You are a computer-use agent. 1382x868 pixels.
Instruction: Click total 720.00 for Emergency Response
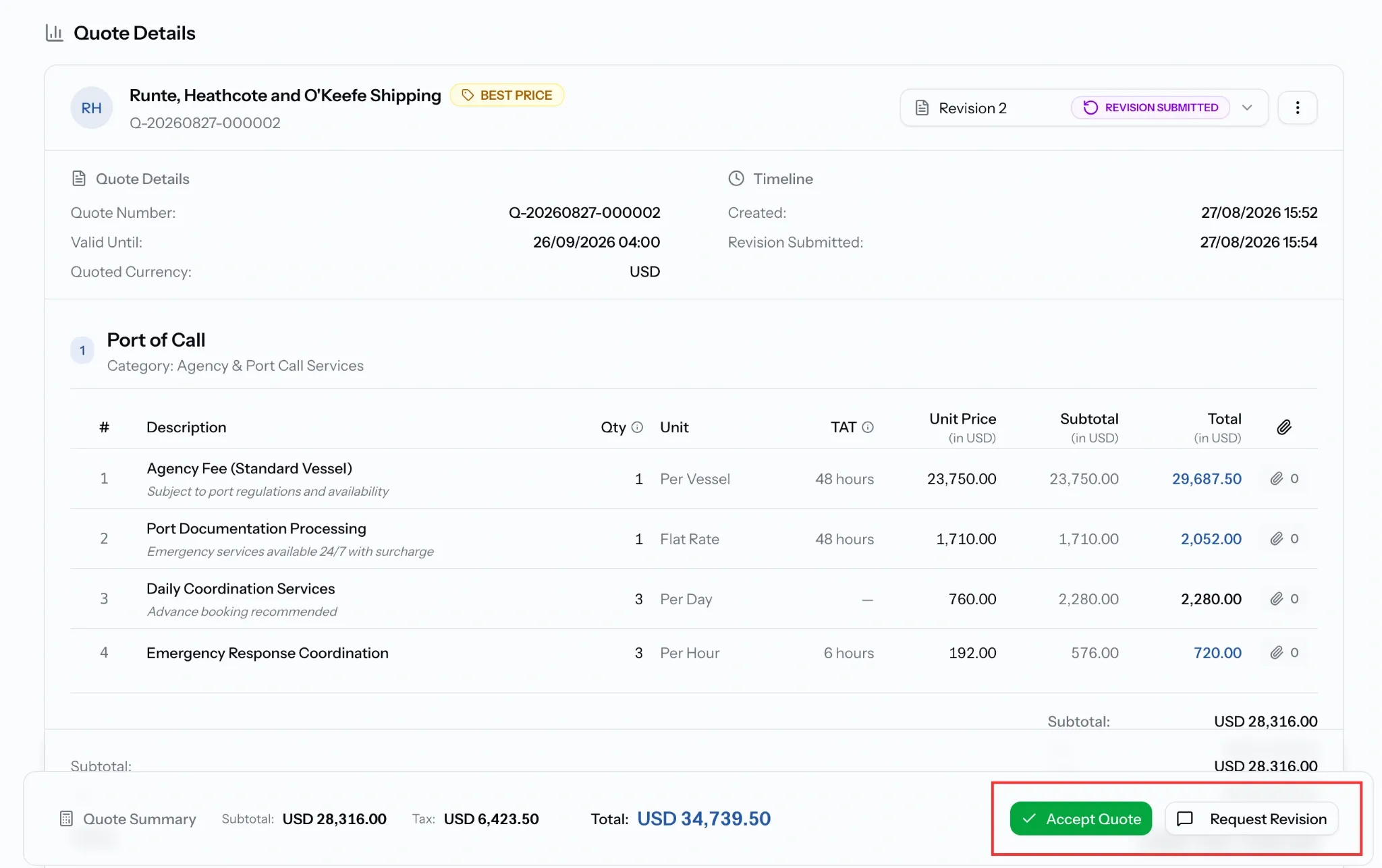[x=1218, y=653]
